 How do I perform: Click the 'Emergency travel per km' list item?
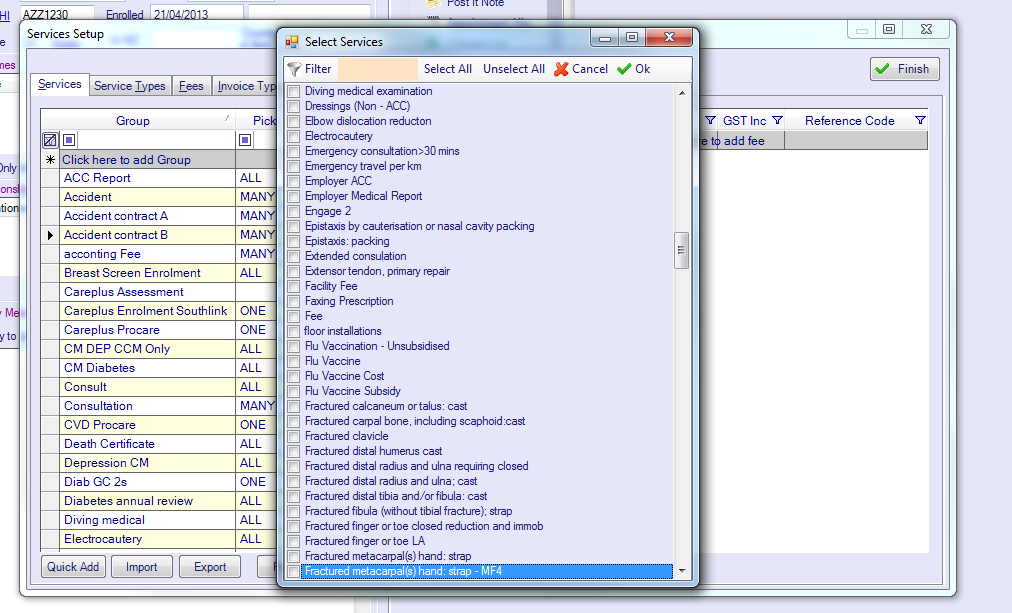click(x=363, y=166)
